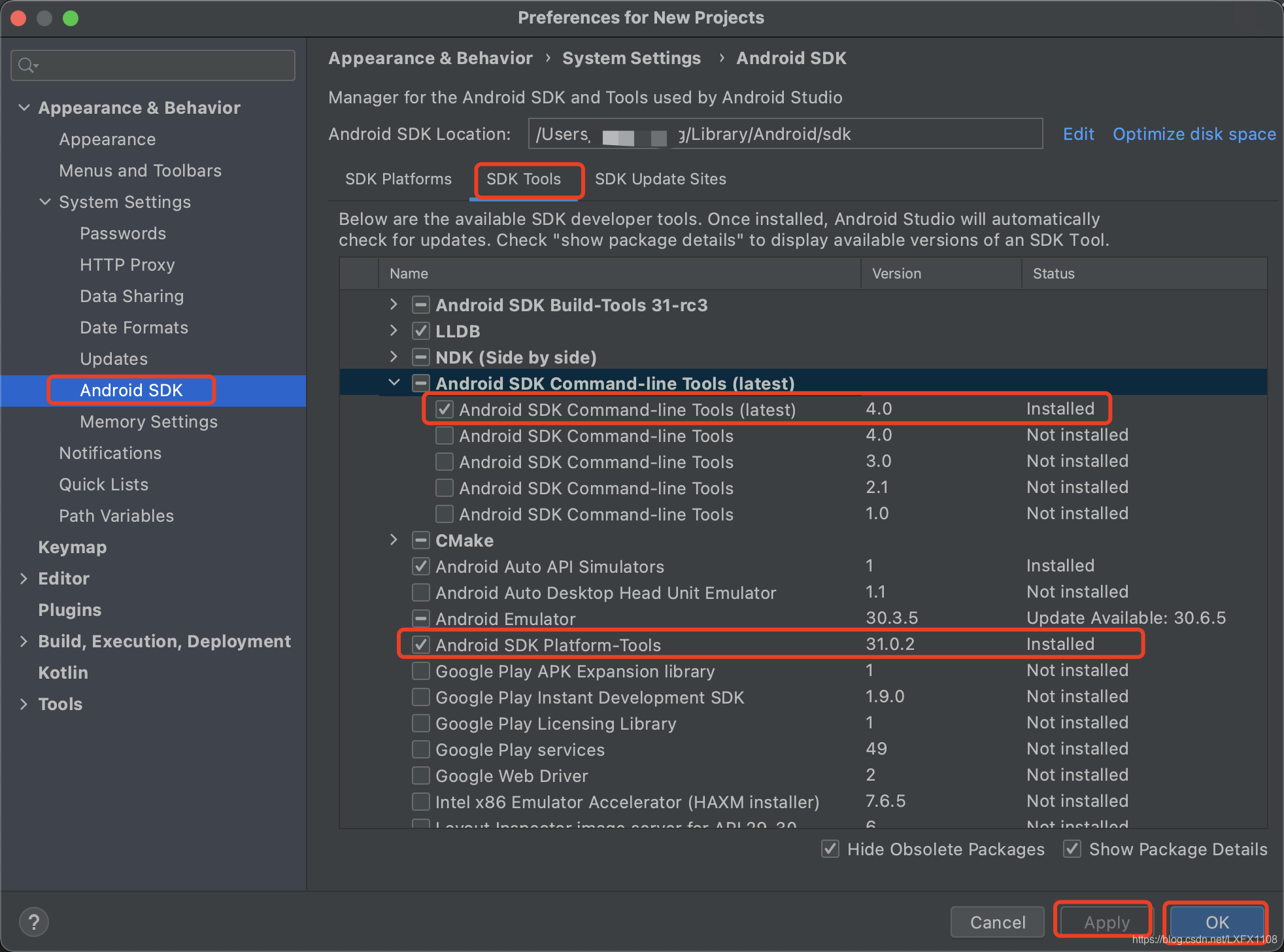Check Command-line Tools version 3.0
This screenshot has width=1284, height=952.
[x=445, y=462]
